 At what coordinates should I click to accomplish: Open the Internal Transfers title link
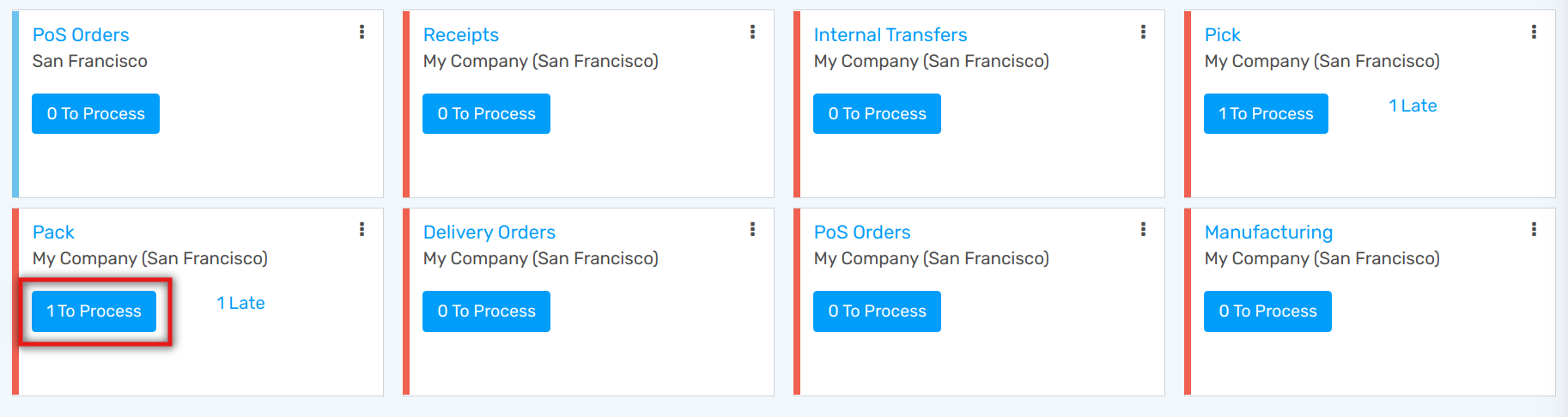click(890, 34)
